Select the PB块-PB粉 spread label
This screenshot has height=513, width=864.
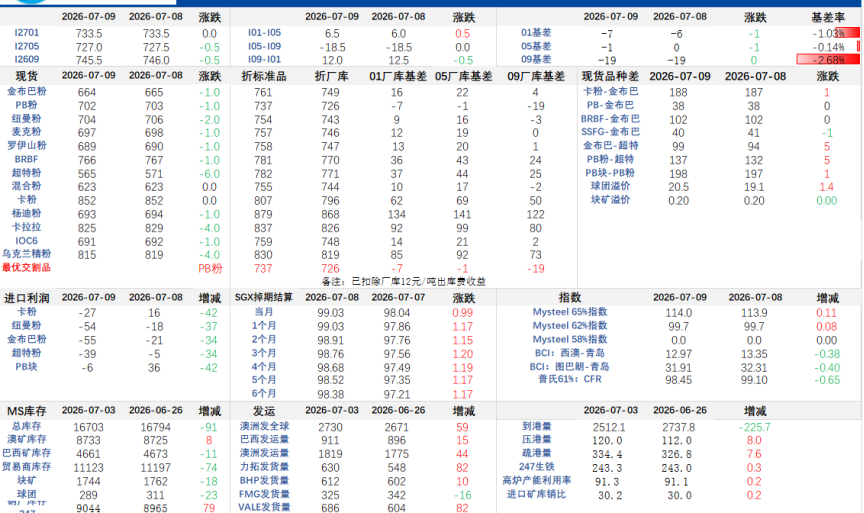pos(610,172)
